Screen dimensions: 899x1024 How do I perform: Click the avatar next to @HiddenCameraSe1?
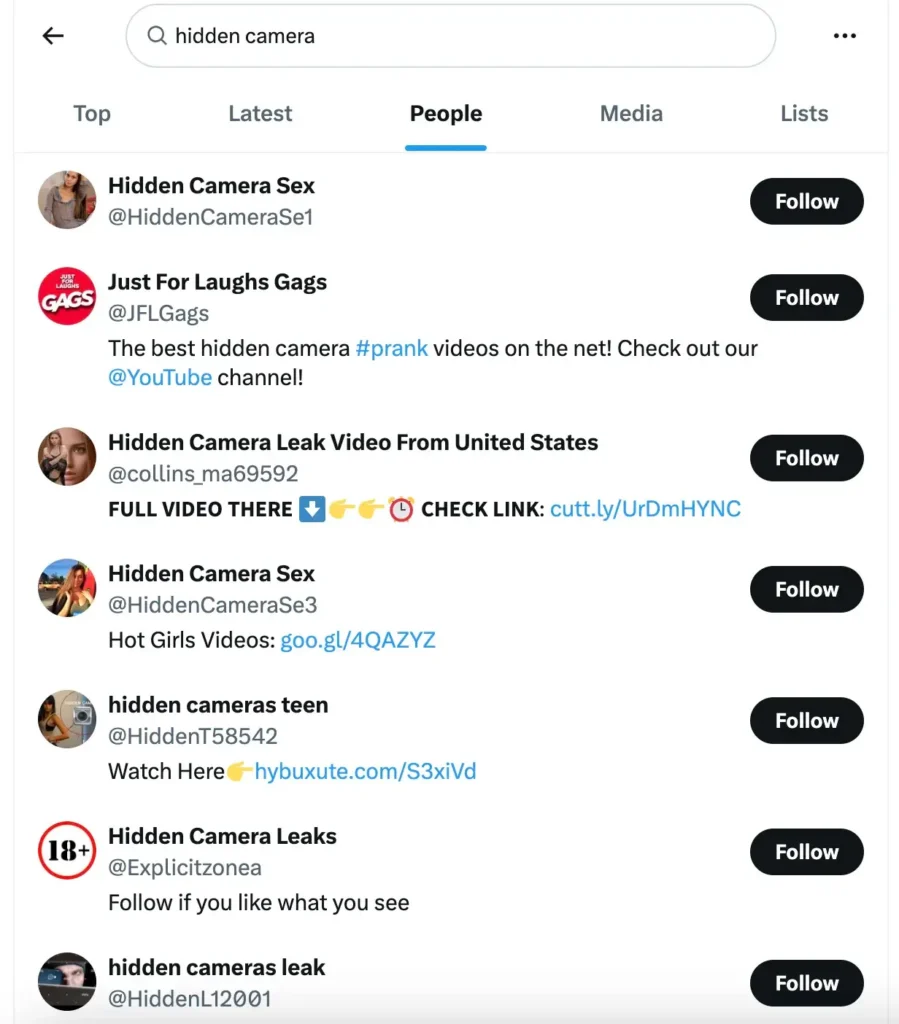point(67,200)
